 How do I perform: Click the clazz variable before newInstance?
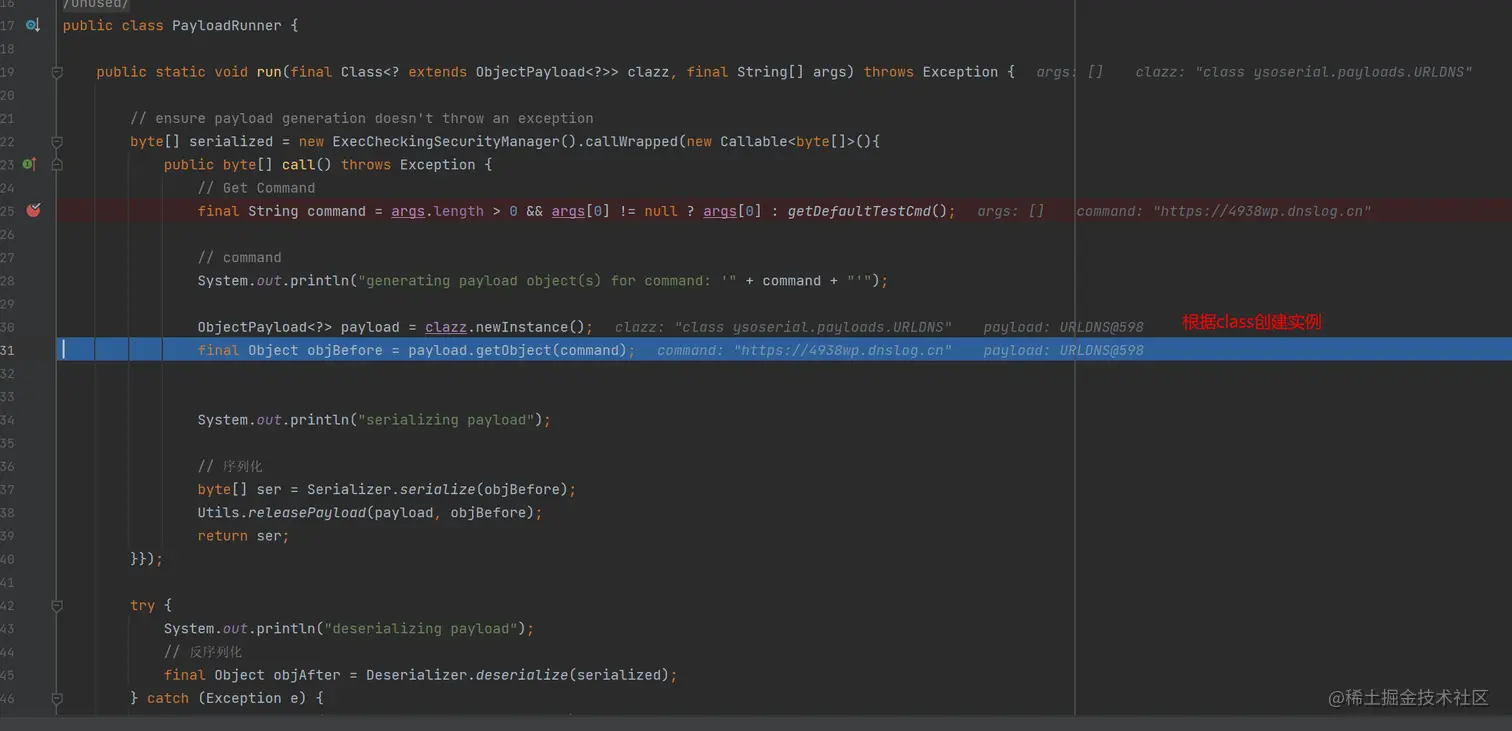pyautogui.click(x=446, y=327)
